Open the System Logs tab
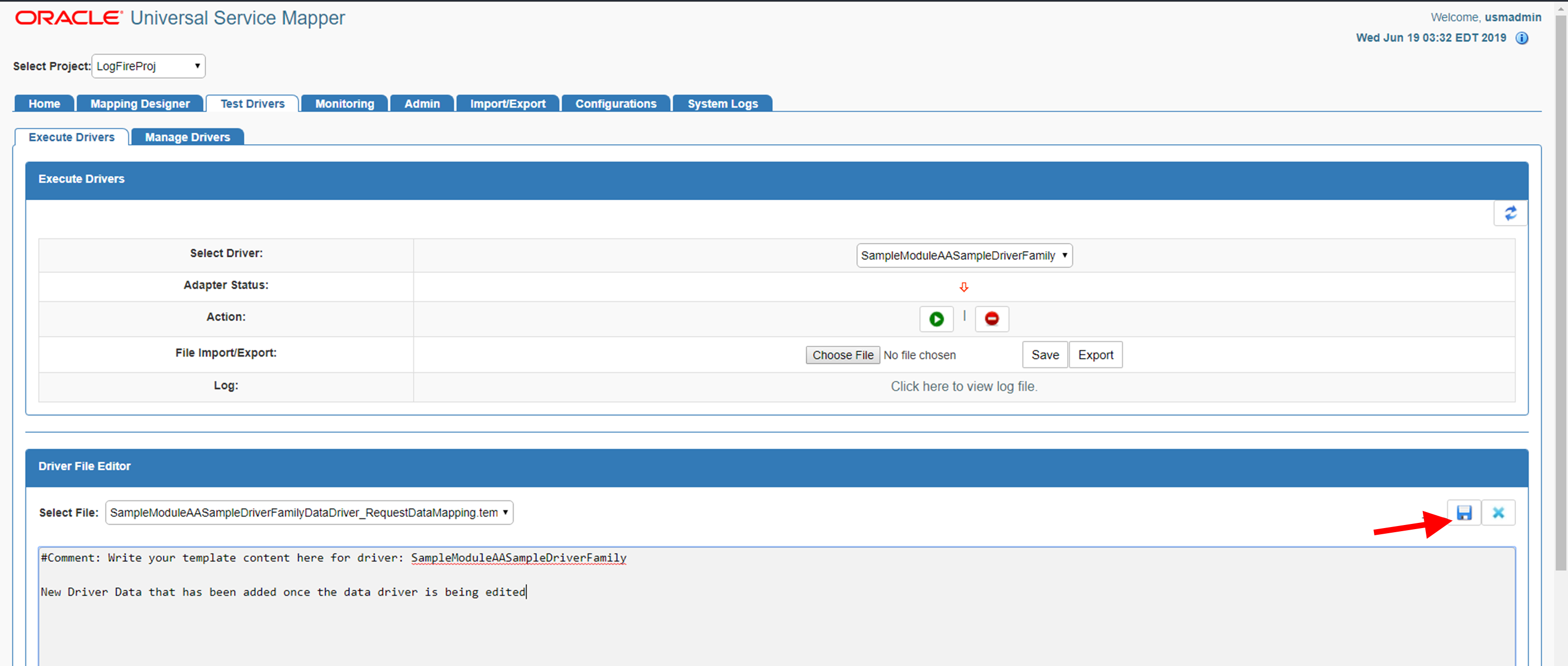 pos(723,104)
